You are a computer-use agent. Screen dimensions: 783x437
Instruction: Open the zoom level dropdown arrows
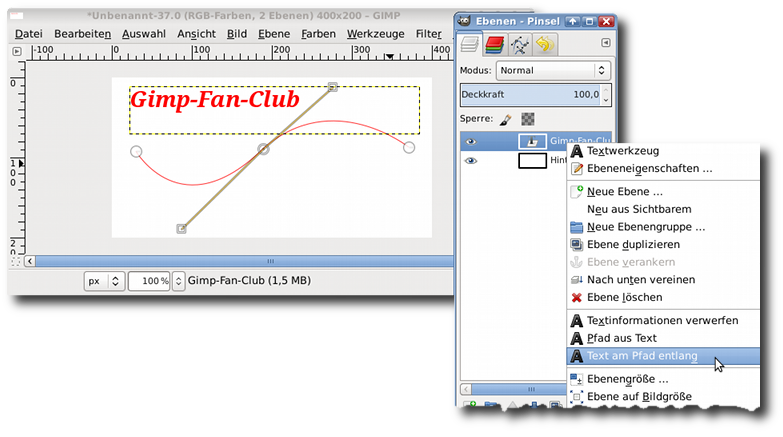(178, 281)
